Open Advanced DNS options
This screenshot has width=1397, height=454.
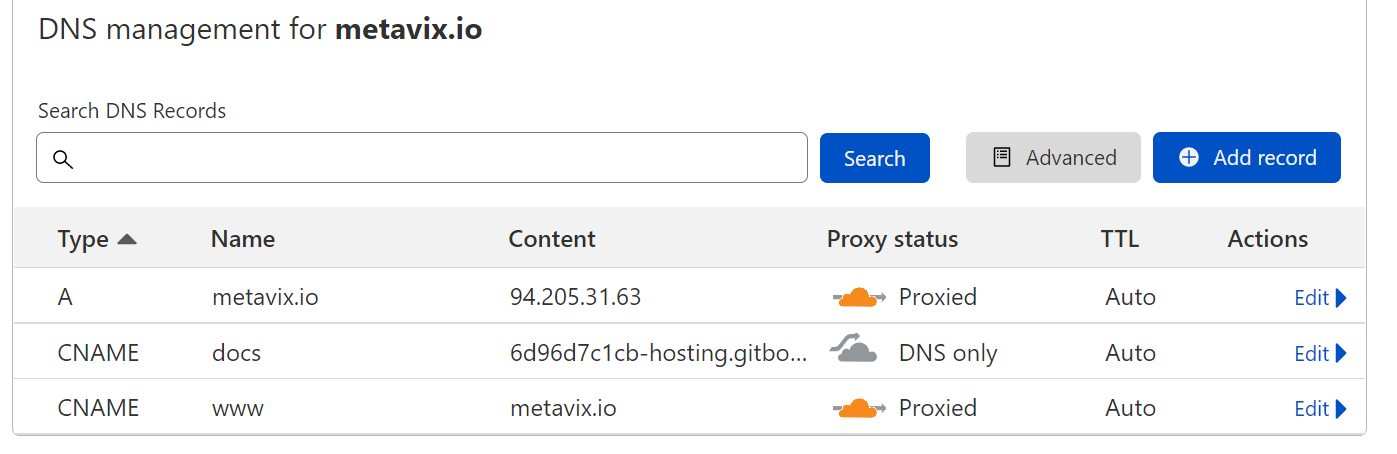pos(1053,158)
